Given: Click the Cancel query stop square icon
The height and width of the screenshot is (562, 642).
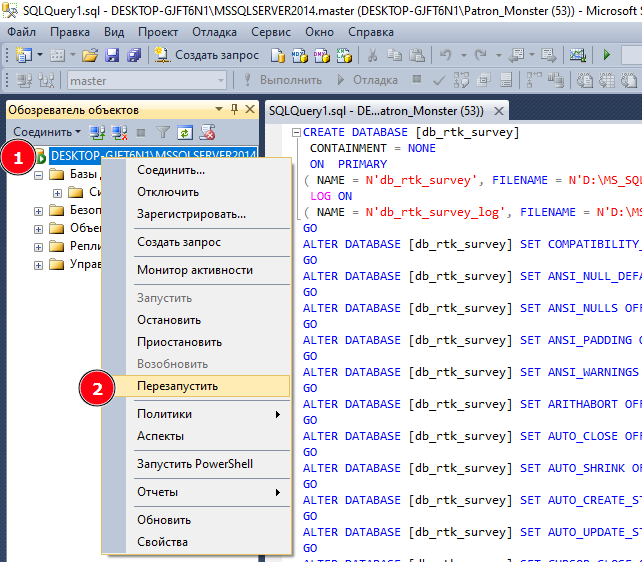Looking at the screenshot, I should 417,79.
